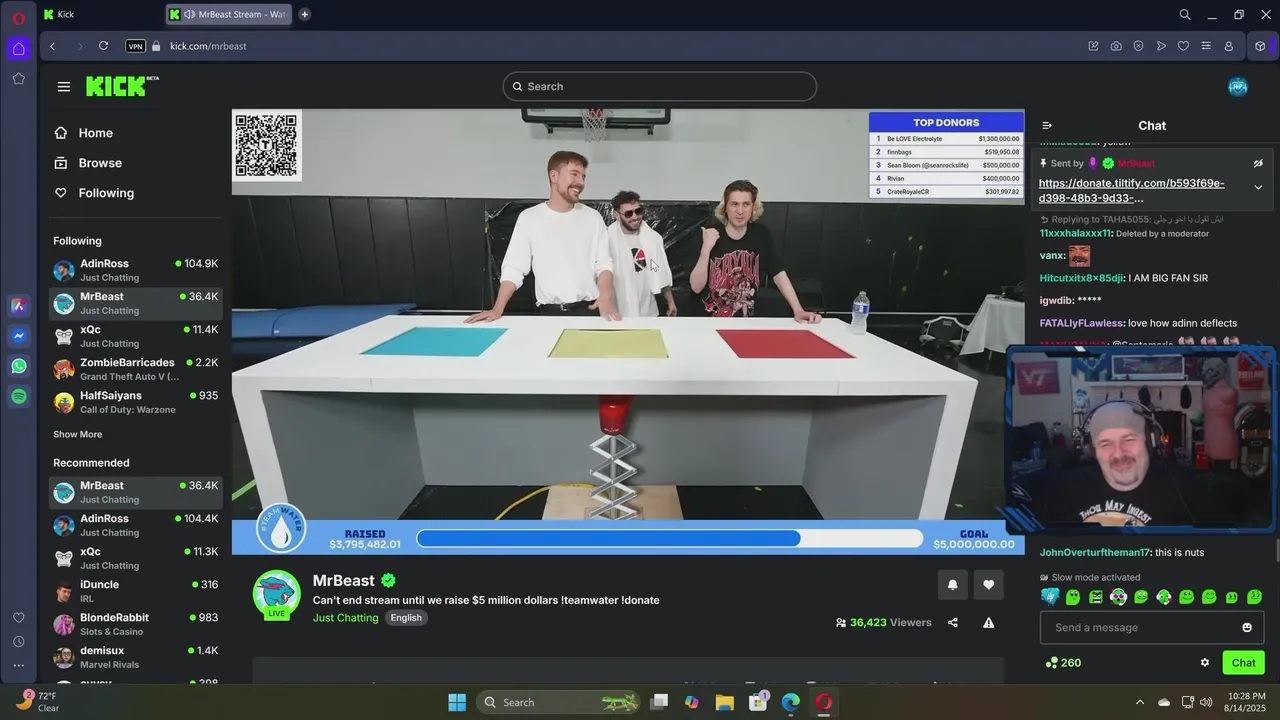Click MrBeast channel name title
Image resolution: width=1280 pixels, height=720 pixels.
pos(343,580)
